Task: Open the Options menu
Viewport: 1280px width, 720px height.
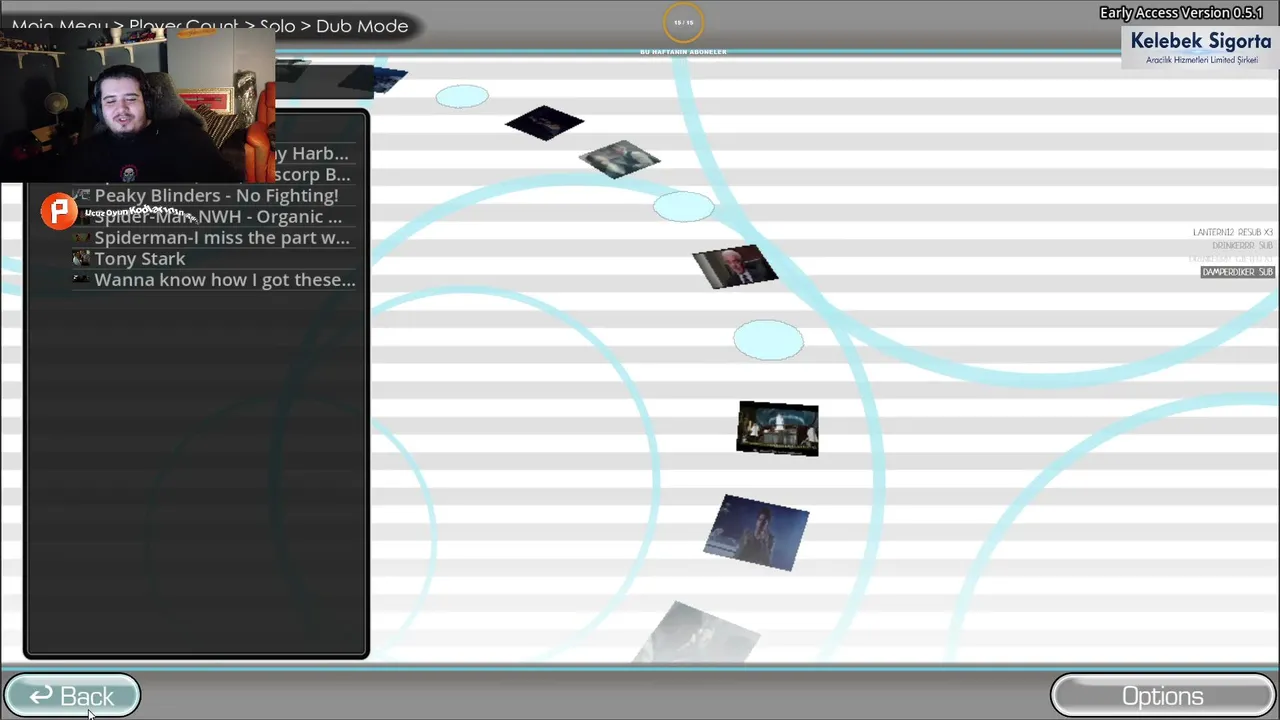Action: coord(1162,696)
